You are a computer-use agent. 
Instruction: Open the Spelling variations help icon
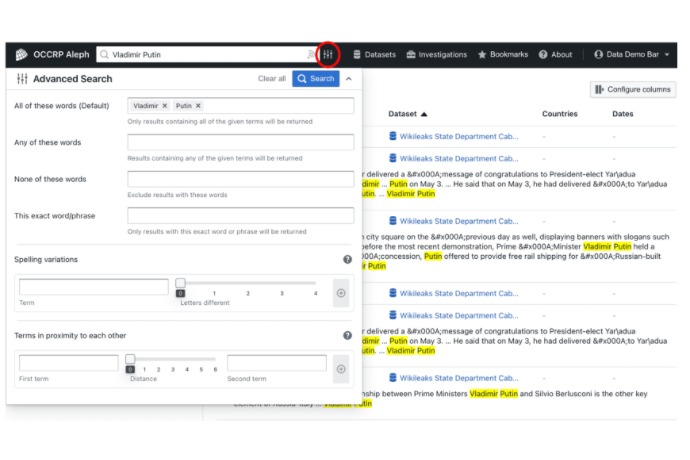point(347,259)
